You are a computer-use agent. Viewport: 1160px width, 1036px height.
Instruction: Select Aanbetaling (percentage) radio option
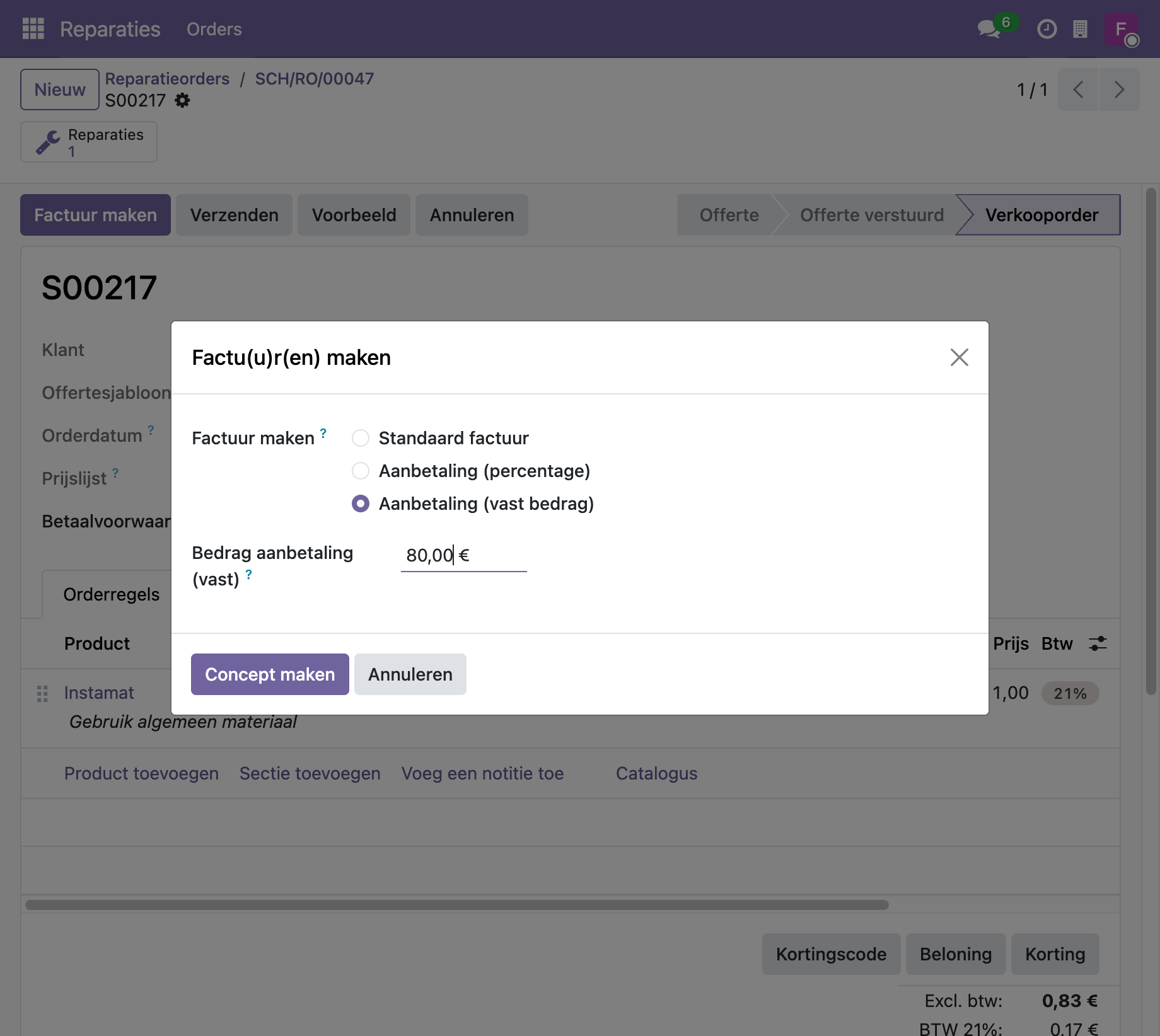(361, 471)
